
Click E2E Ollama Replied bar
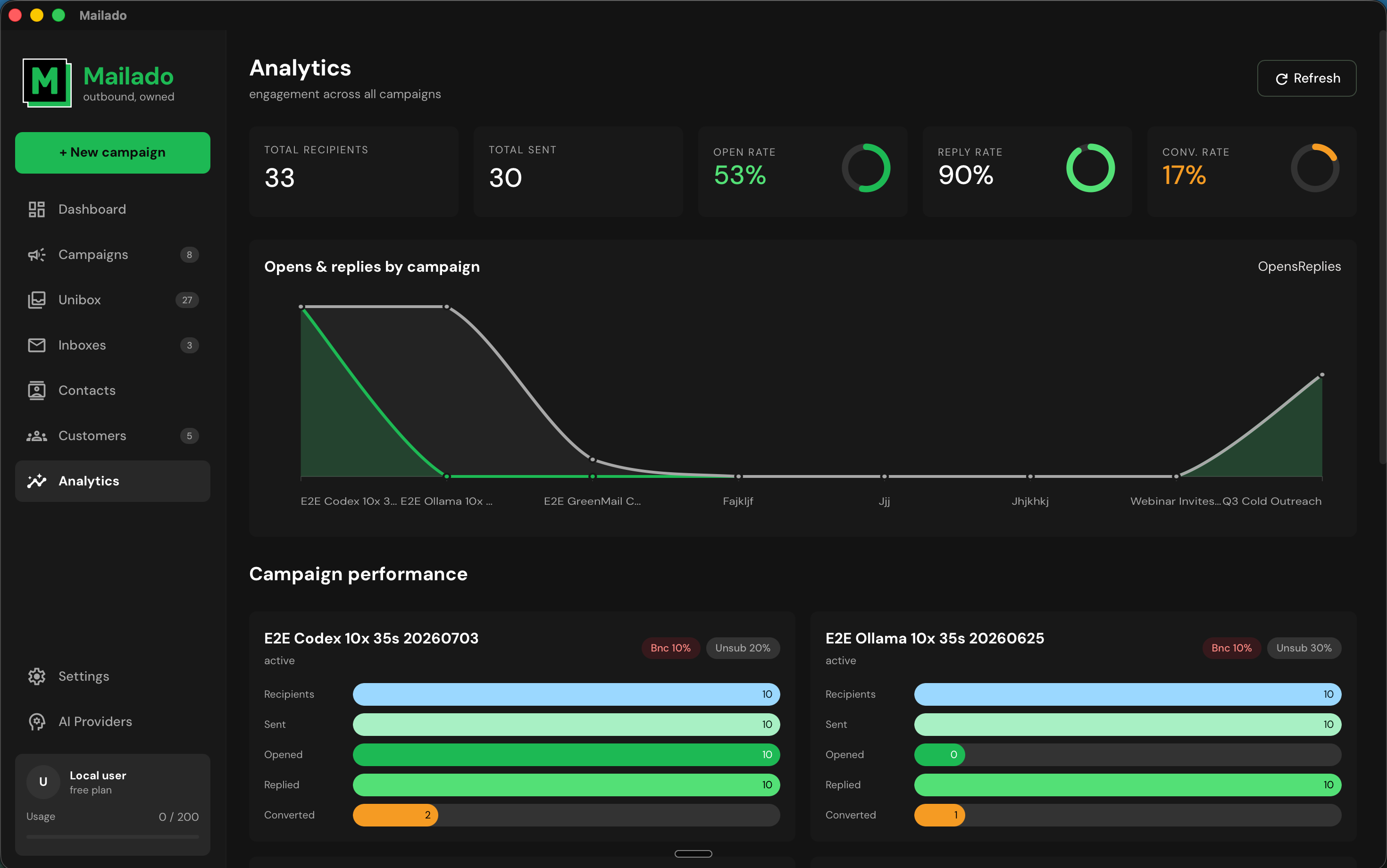click(x=1128, y=785)
